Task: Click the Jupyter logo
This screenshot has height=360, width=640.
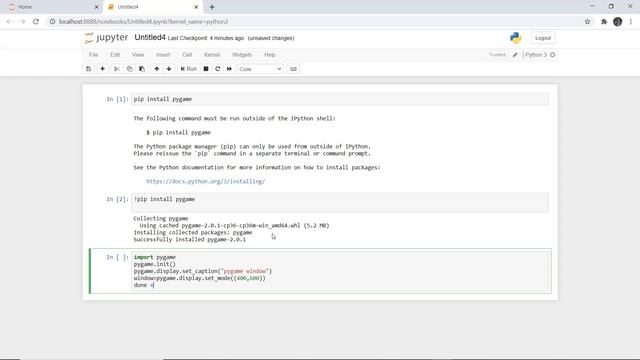Action: [107, 38]
